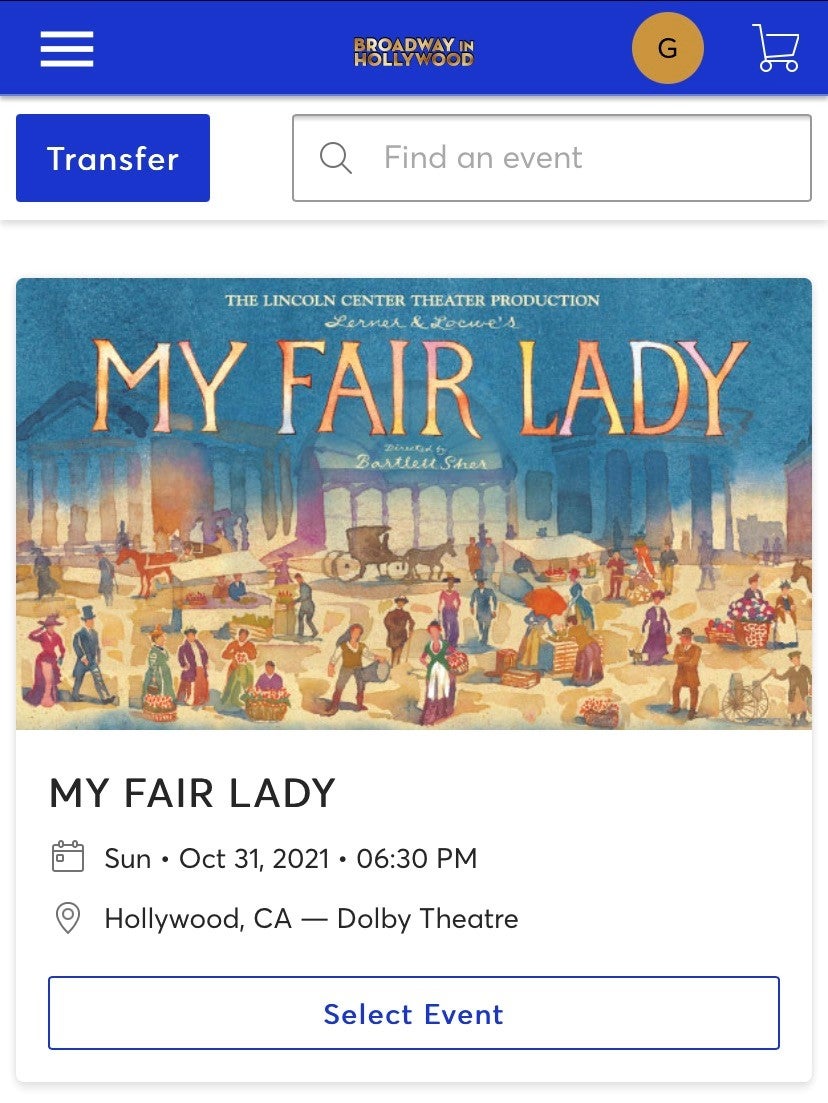Viewport: 828px width, 1103px height.
Task: Click the Sun Oct 31, 2021 date text
Action: coord(217,858)
